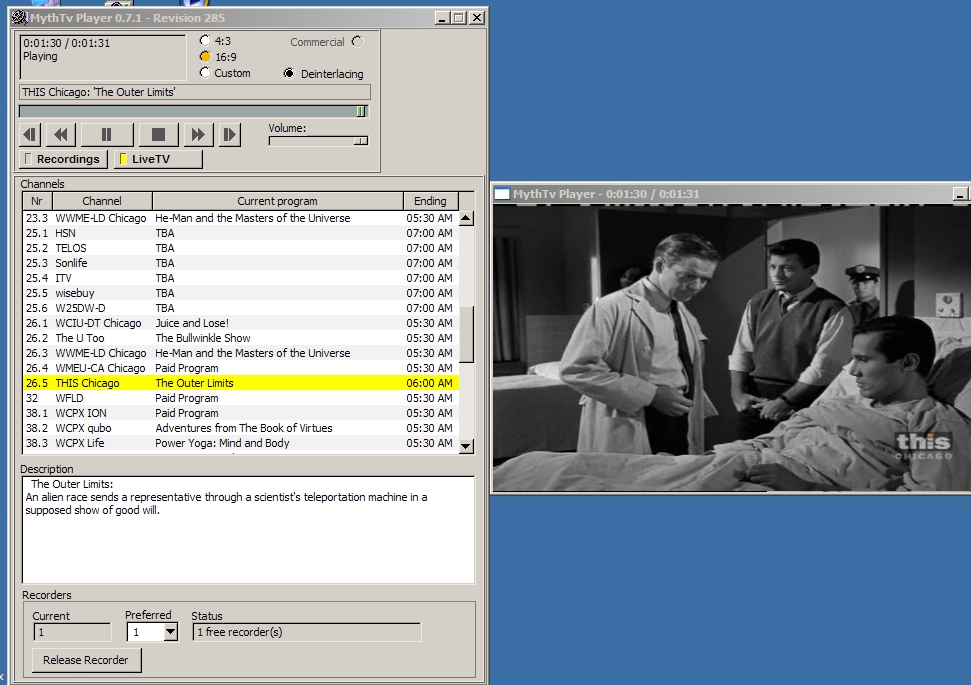Select channel 26.4 WMEU-CA Chicago
Screen dimensions: 971x685
[x=241, y=368]
